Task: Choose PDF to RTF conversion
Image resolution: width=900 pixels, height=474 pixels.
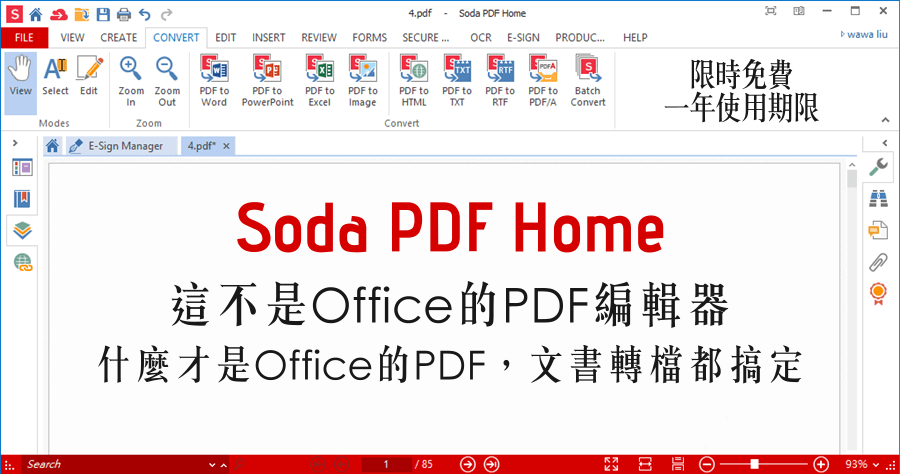Action: [500, 81]
